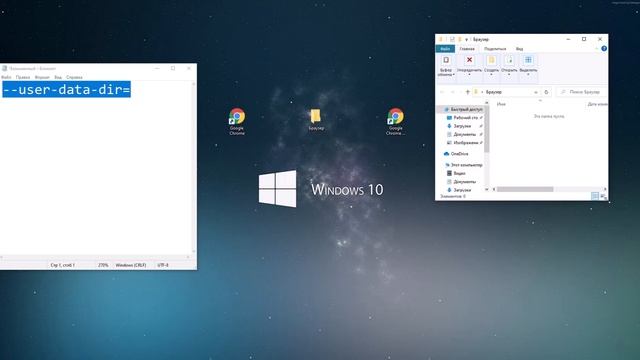This screenshot has height=360, width=640.
Task: Select Загрузки under Этот компьютер
Action: pyautogui.click(x=463, y=190)
